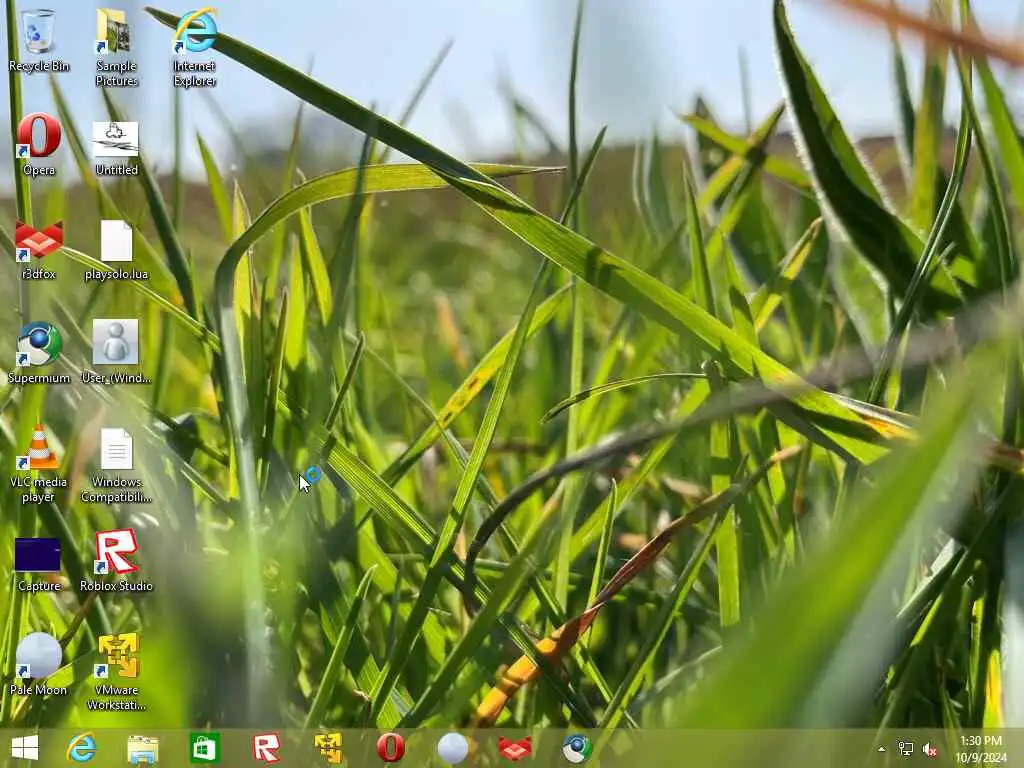Select the Internet Explorer desktop shortcut
This screenshot has height=768, width=1024.
(195, 47)
